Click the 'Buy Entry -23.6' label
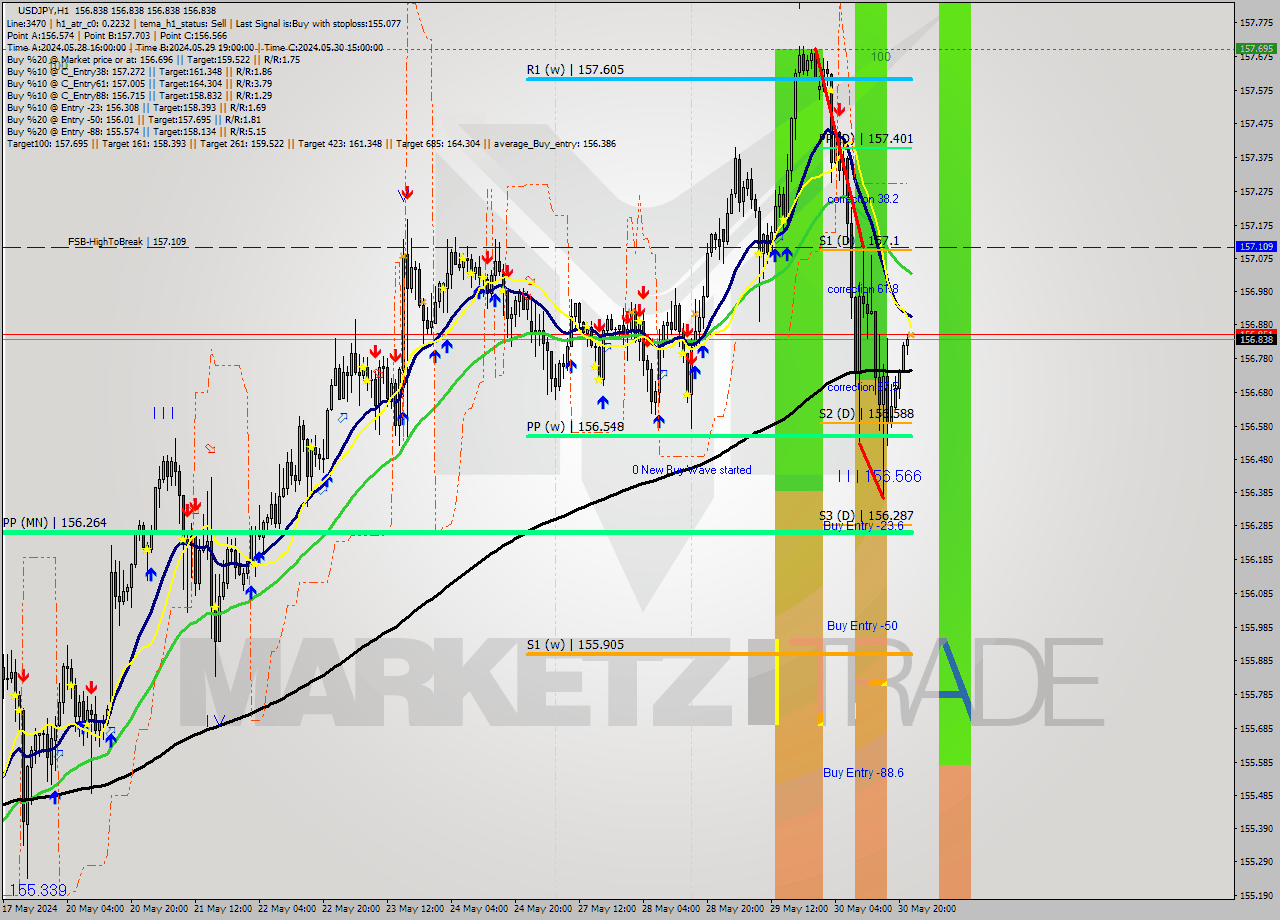This screenshot has height=920, width=1280. pyautogui.click(x=863, y=526)
